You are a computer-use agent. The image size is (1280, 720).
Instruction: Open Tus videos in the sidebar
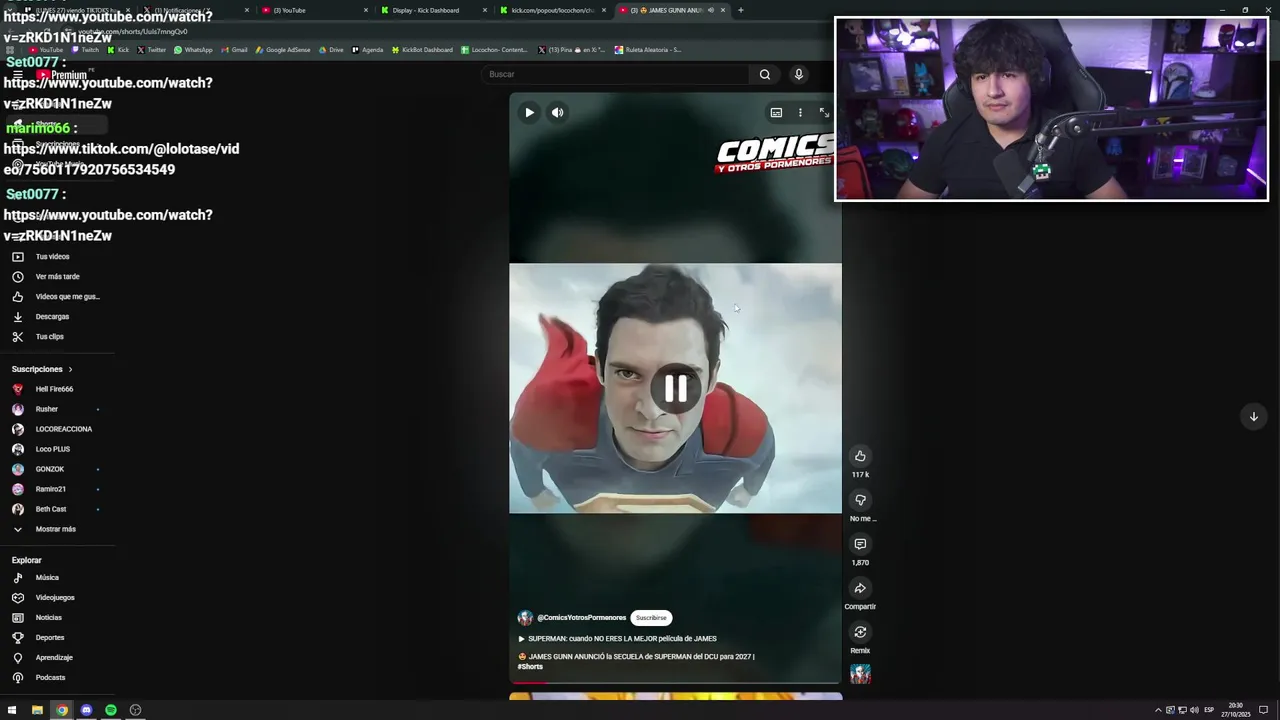coord(52,257)
